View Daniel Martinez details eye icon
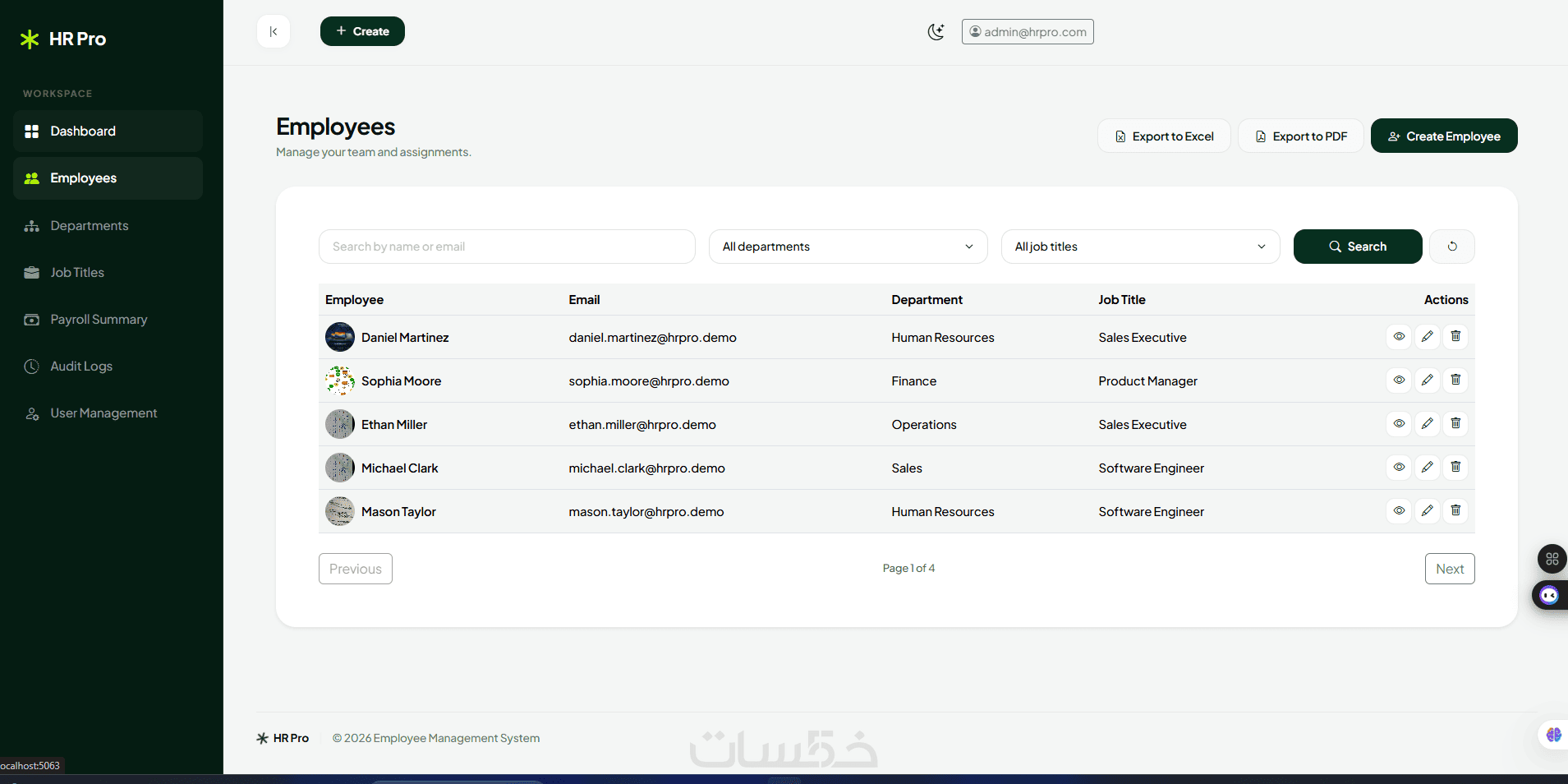The height and width of the screenshot is (784, 1568). pos(1399,336)
